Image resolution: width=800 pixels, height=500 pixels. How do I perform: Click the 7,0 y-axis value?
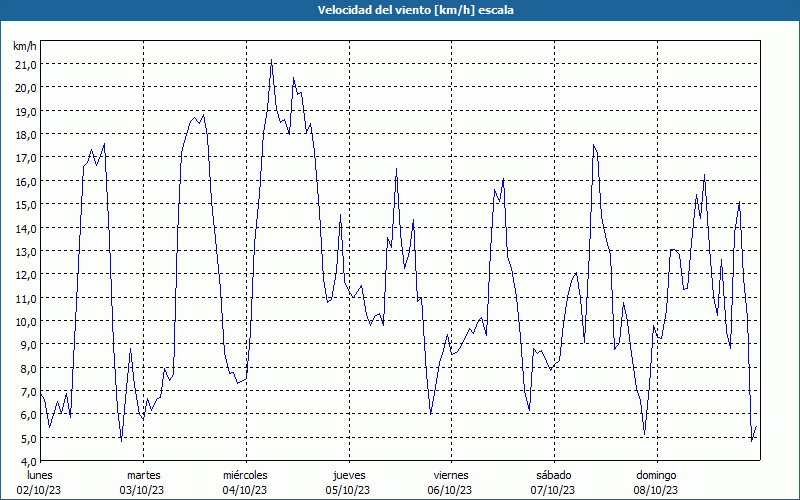pyautogui.click(x=28, y=392)
